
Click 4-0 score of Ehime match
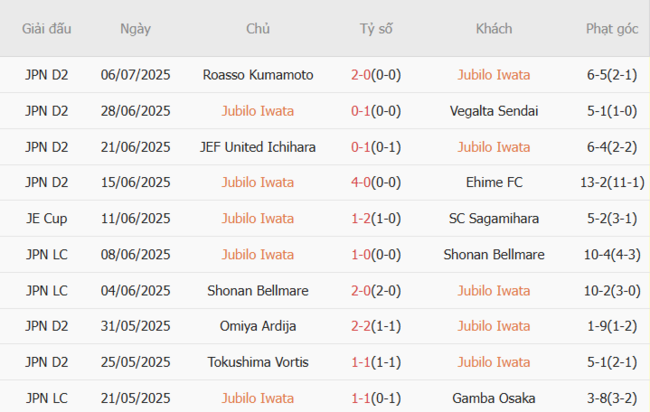pyautogui.click(x=363, y=183)
